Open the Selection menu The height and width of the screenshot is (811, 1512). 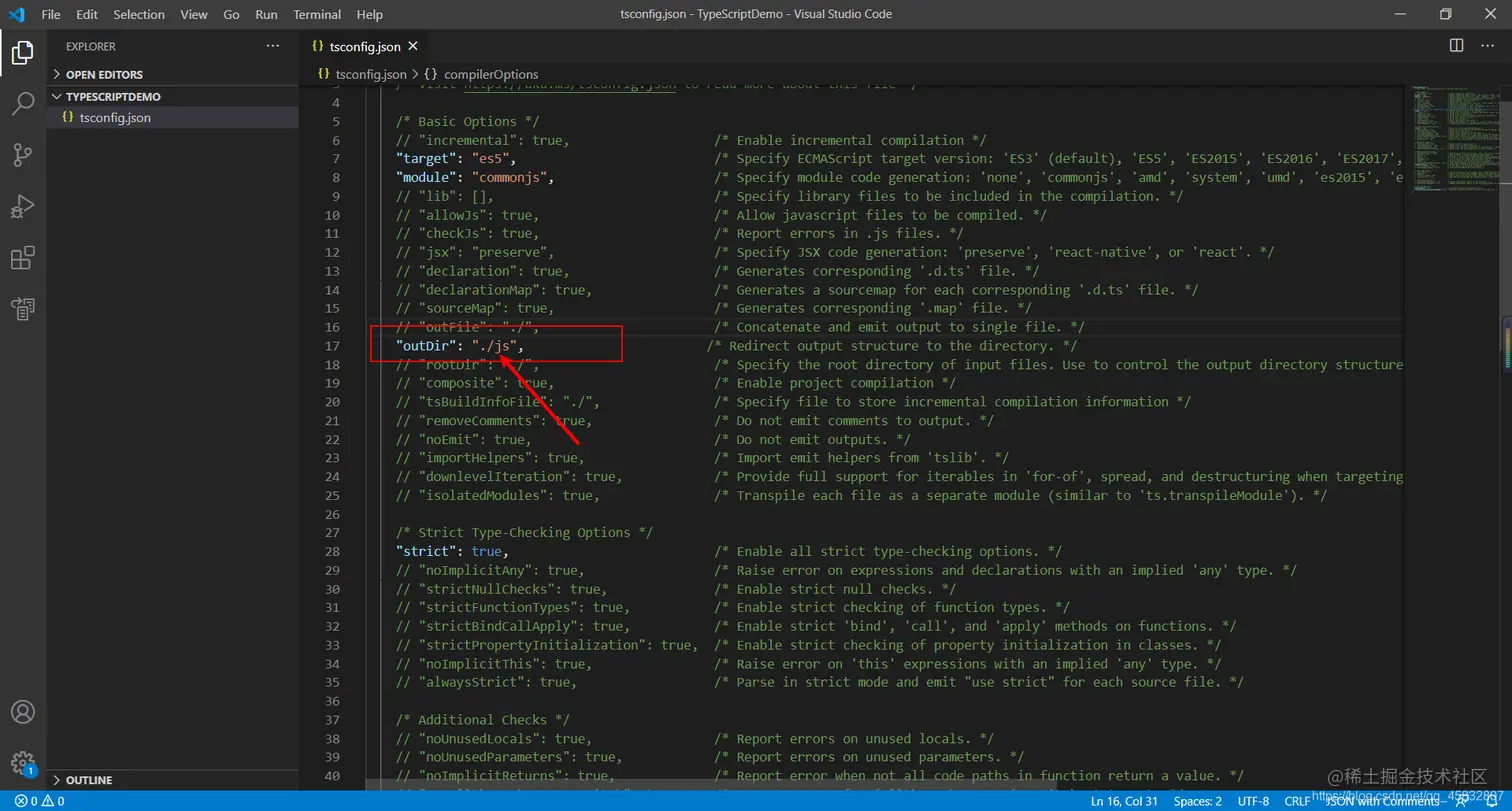point(139,14)
